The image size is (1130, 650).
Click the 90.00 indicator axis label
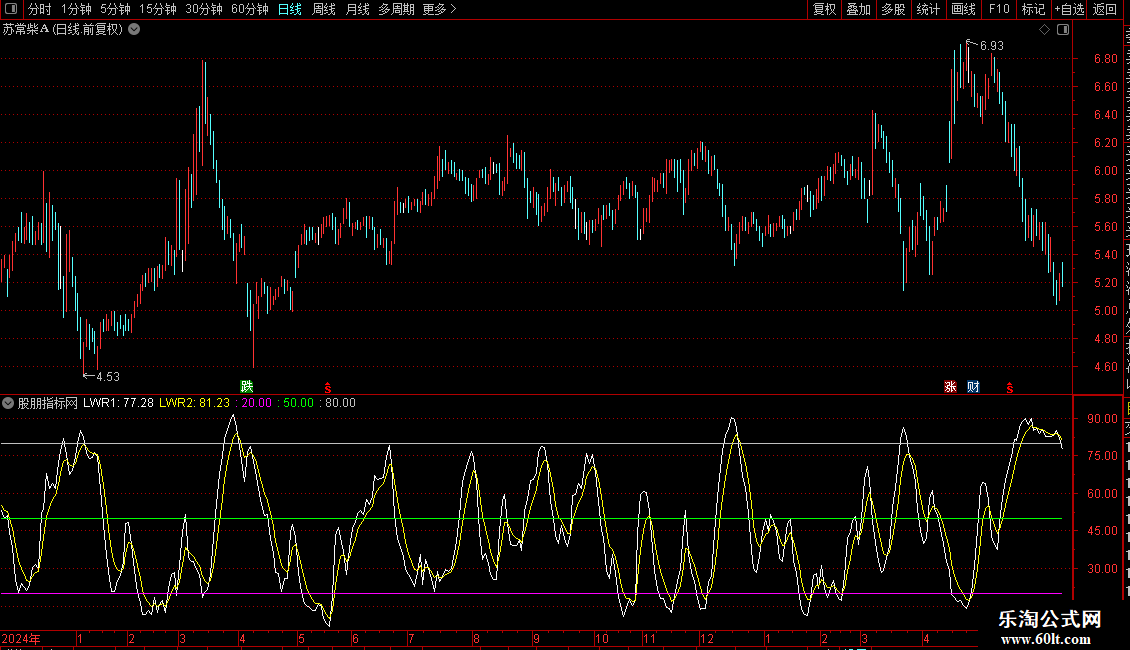[1103, 419]
